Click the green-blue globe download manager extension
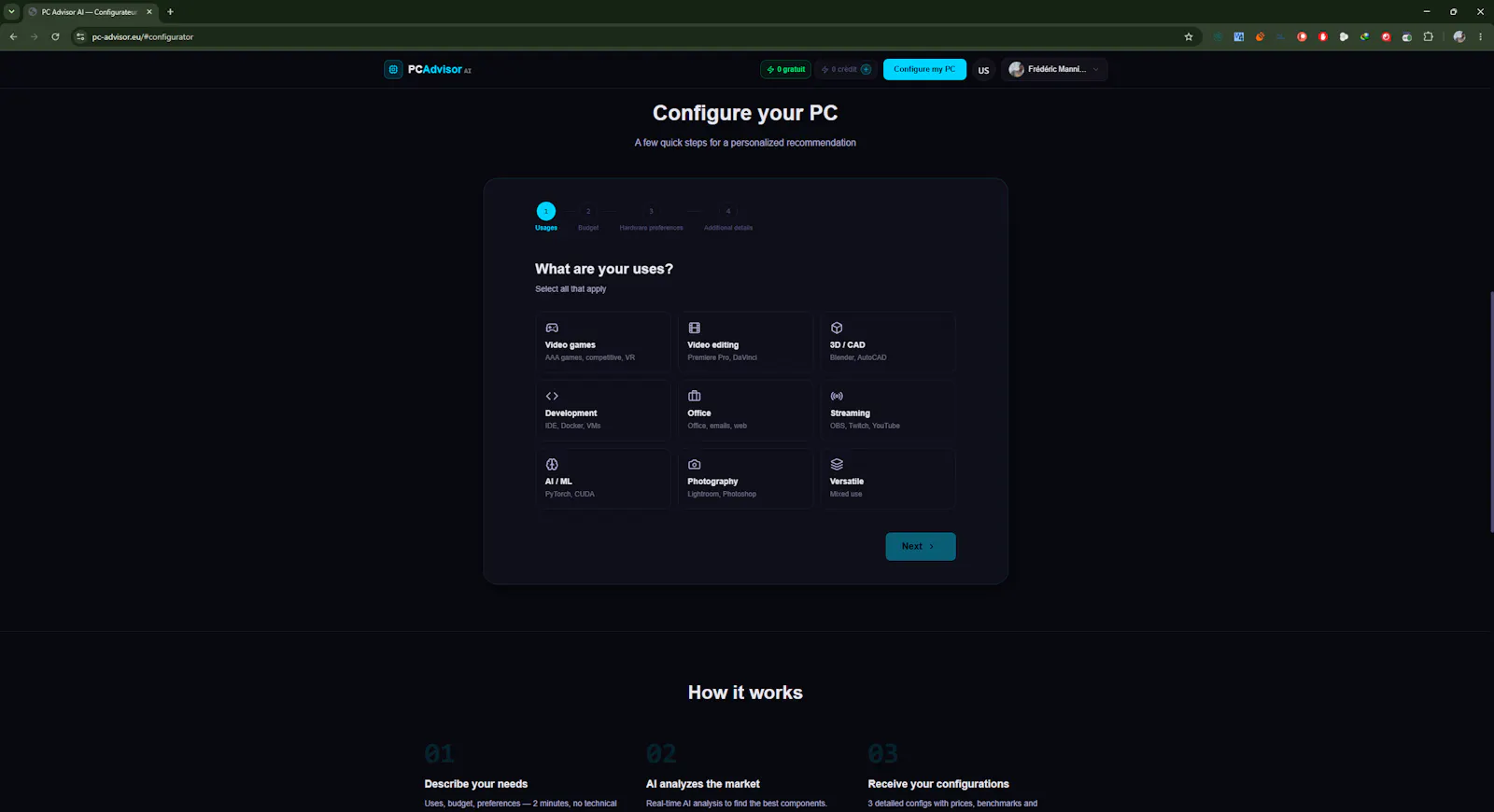Viewport: 1494px width, 812px height. point(1364,36)
